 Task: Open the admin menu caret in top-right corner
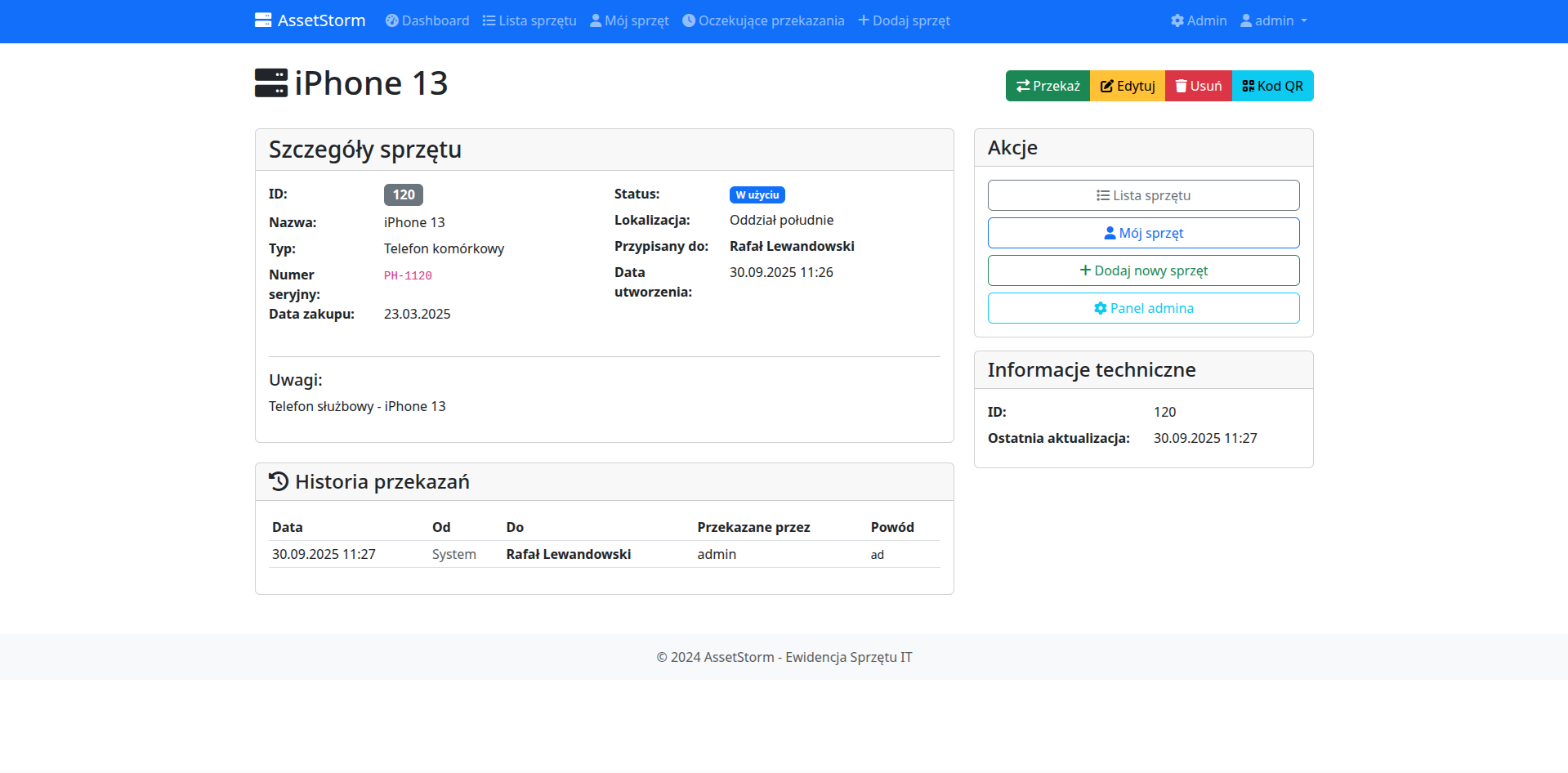pyautogui.click(x=1303, y=21)
